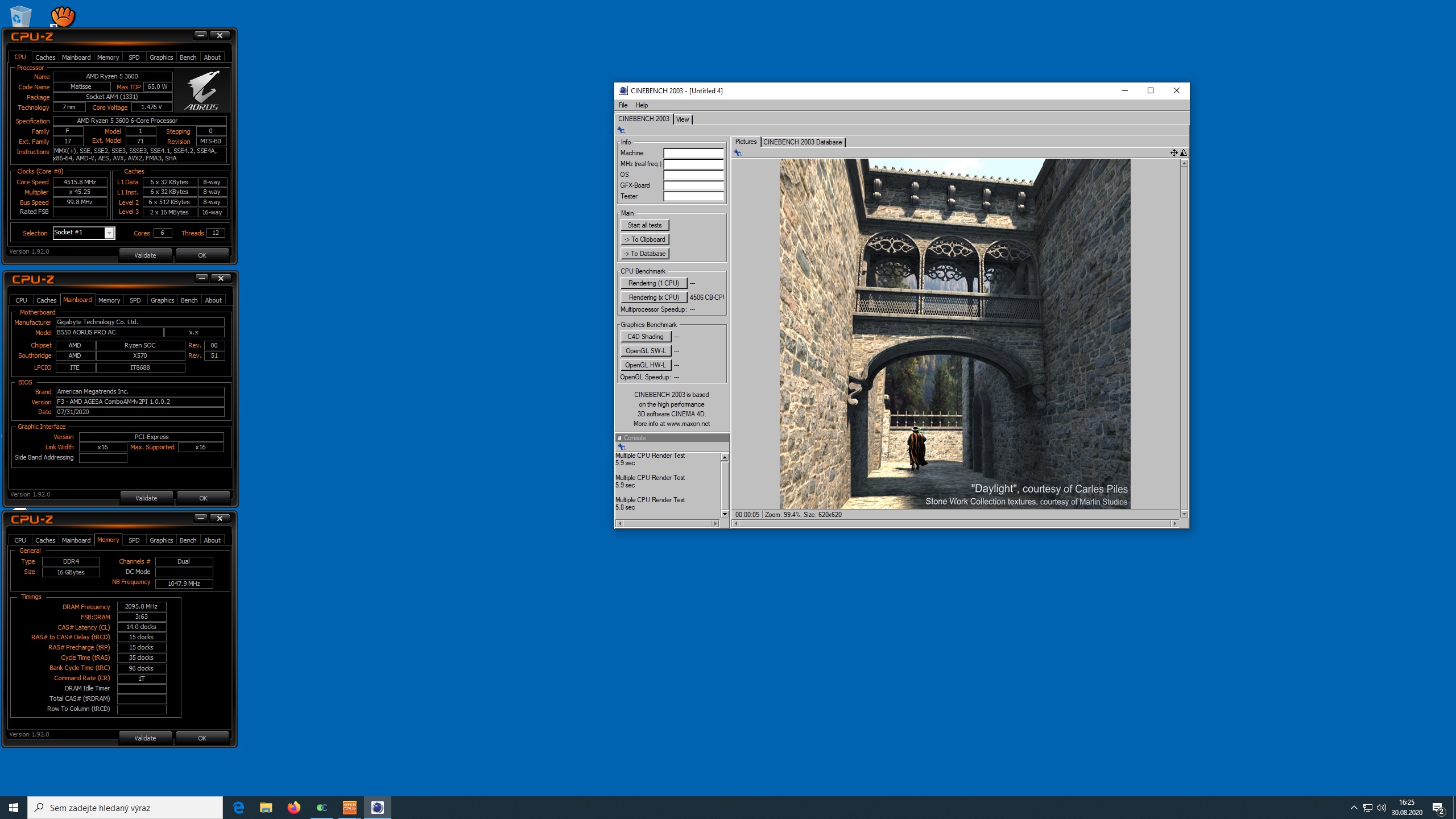The width and height of the screenshot is (1456, 819).
Task: Open the Help menu in CINEBENCH
Action: tap(642, 105)
